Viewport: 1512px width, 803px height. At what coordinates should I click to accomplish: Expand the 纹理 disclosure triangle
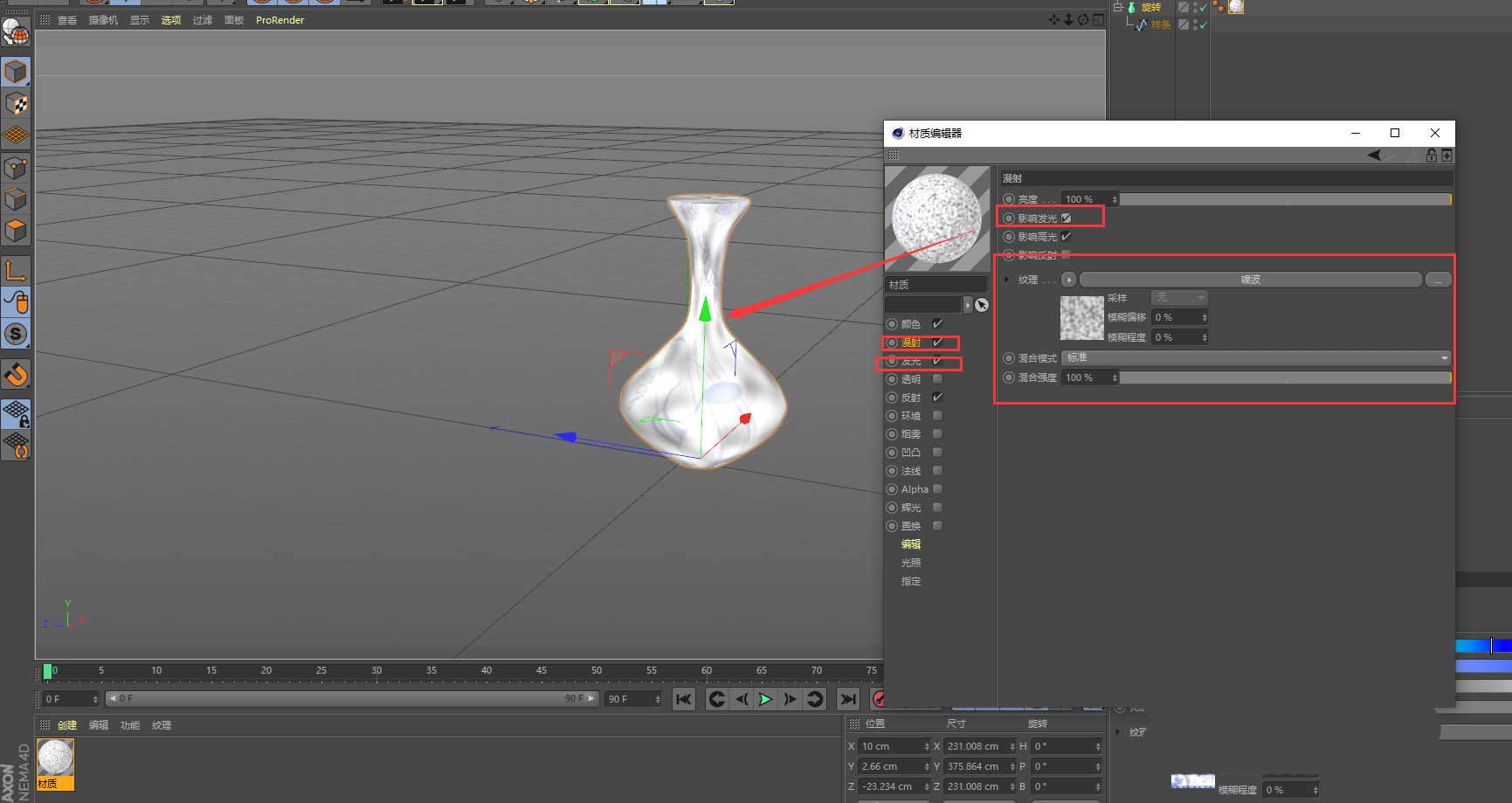click(1007, 280)
